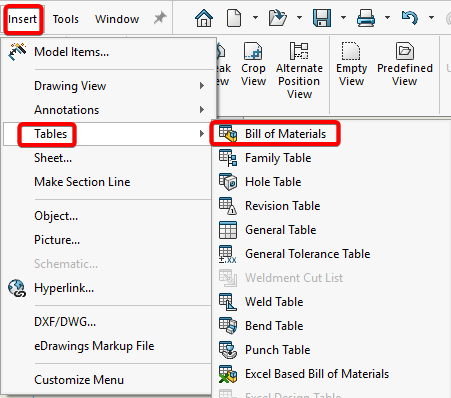Select the Crop View tool

click(253, 64)
